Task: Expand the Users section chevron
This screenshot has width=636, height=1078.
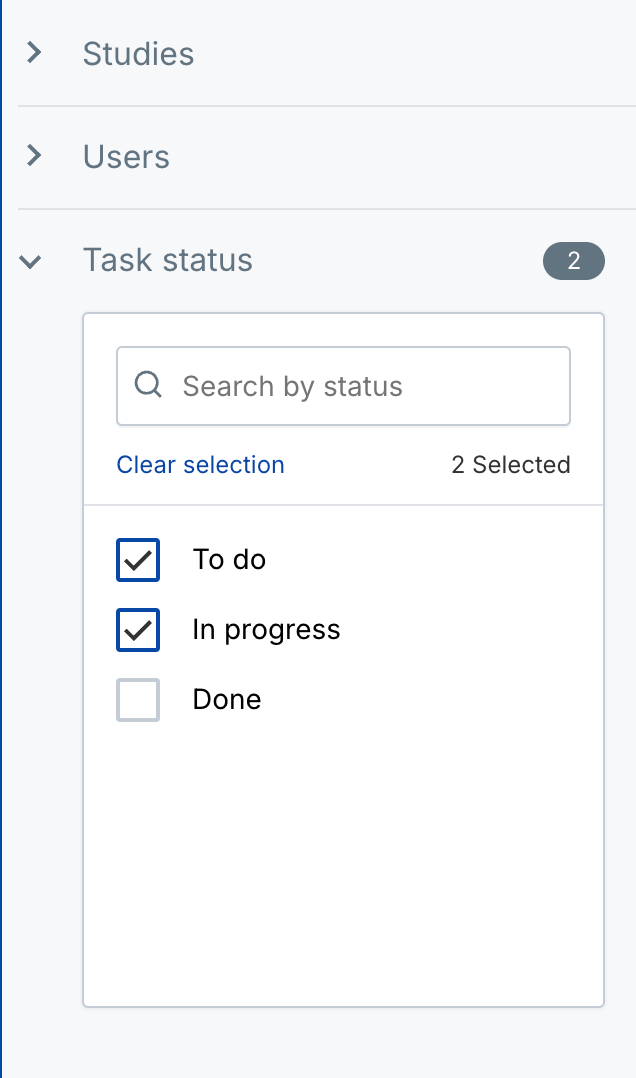Action: (x=34, y=156)
